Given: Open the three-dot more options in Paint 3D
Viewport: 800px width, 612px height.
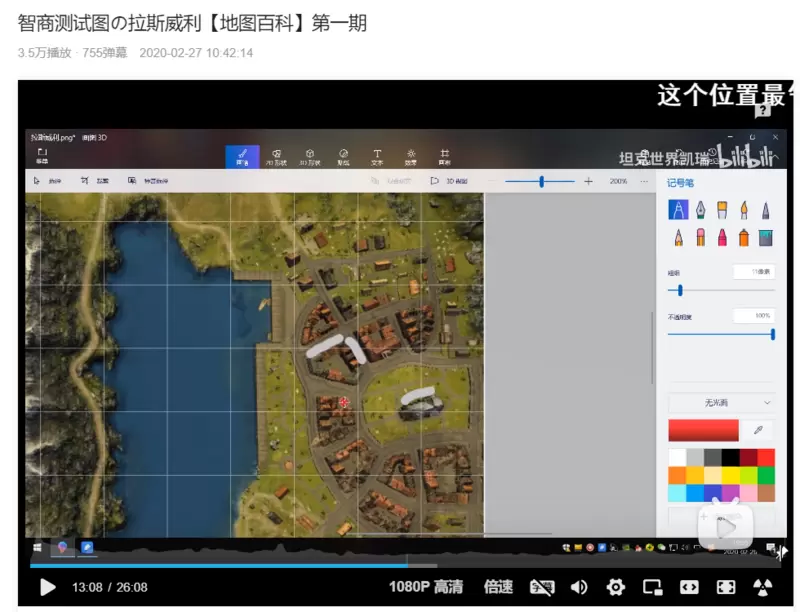Looking at the screenshot, I should click(644, 181).
